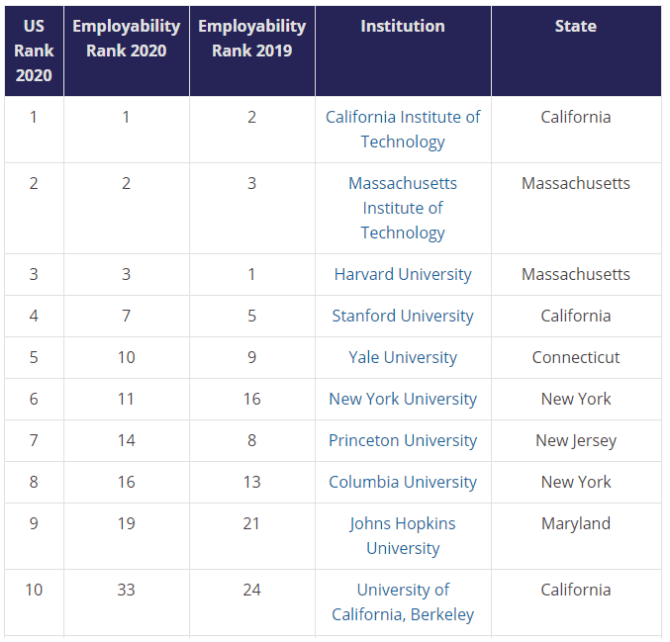The width and height of the screenshot is (670, 642).
Task: Click the Employability Rank 2019 header
Action: pyautogui.click(x=252, y=38)
